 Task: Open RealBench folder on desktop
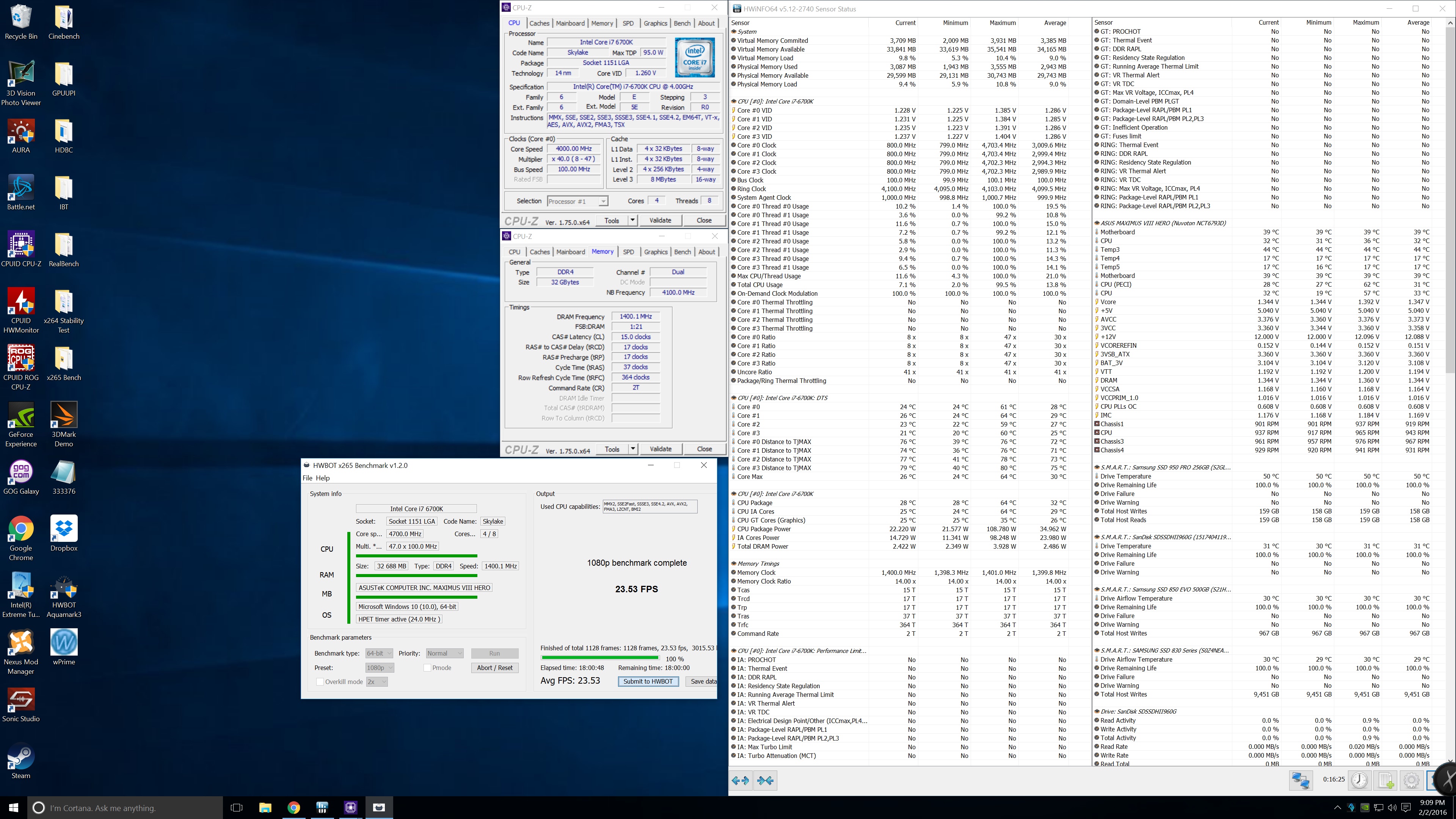point(64,249)
